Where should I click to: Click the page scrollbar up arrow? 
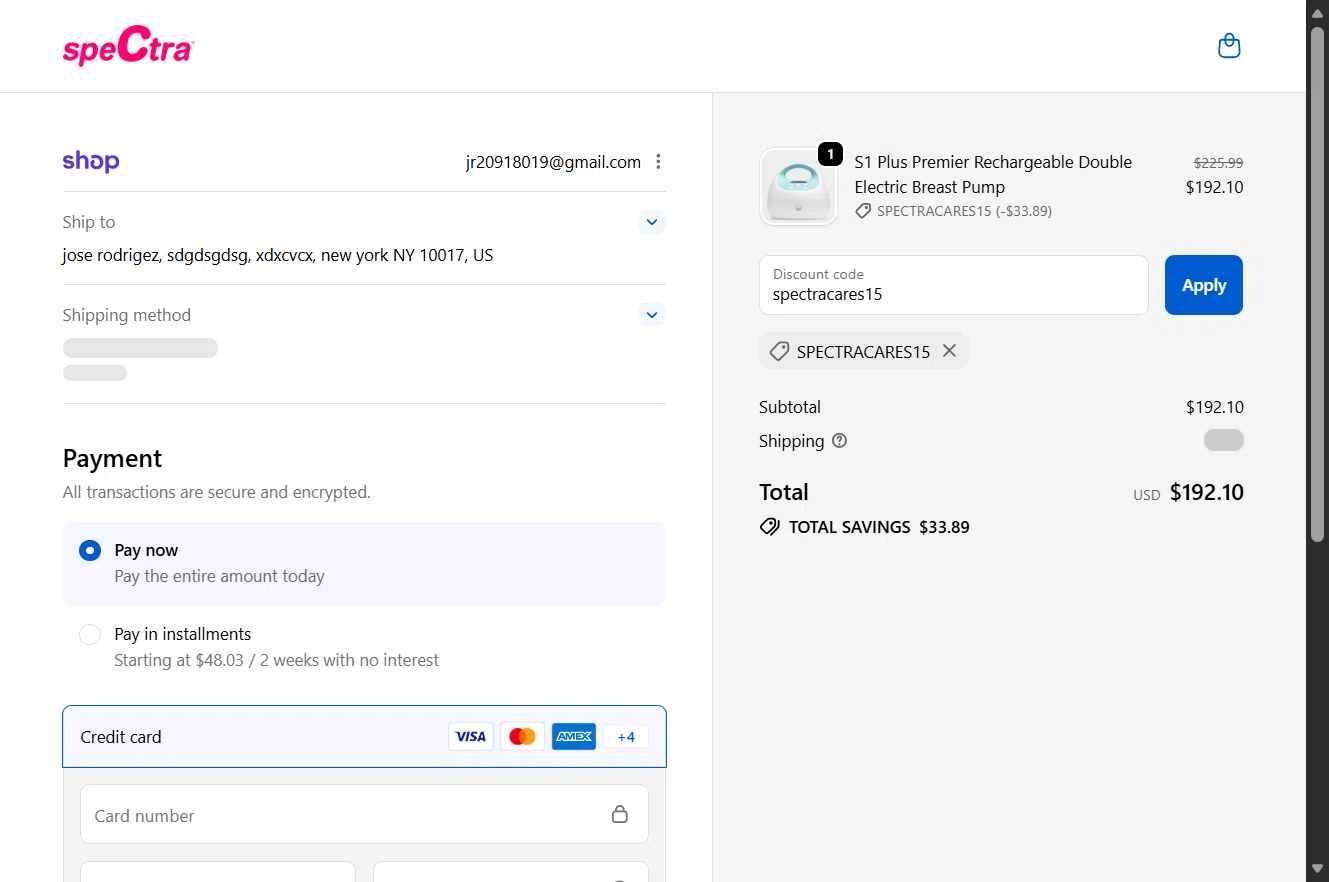coord(1317,12)
